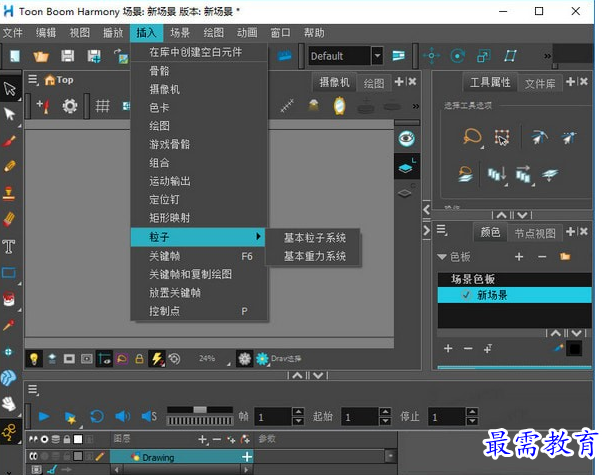Switch to the 文件库 tab
Screen dimensions: 607x475
[x=540, y=84]
